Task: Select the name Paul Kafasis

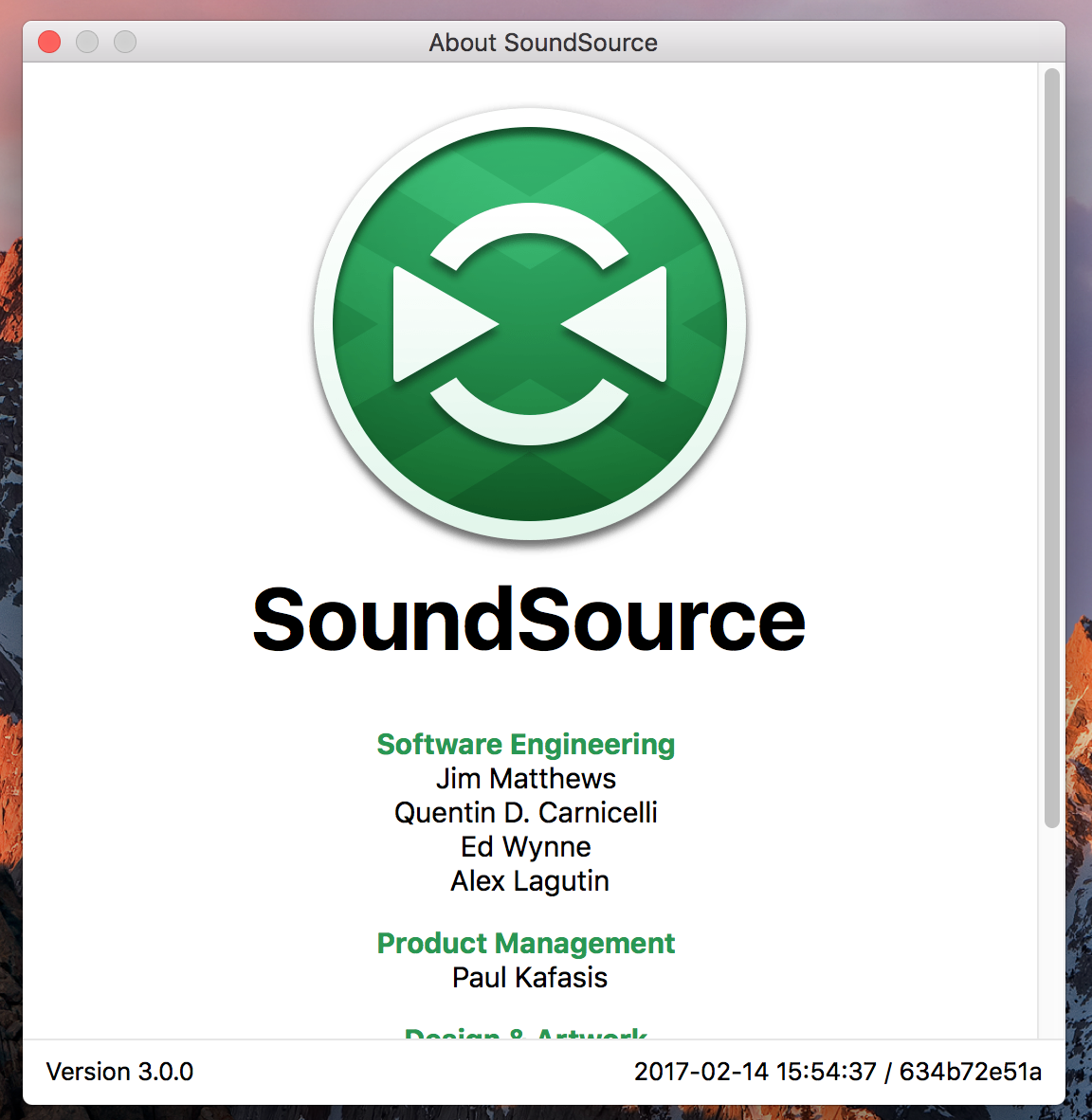Action: click(x=530, y=978)
